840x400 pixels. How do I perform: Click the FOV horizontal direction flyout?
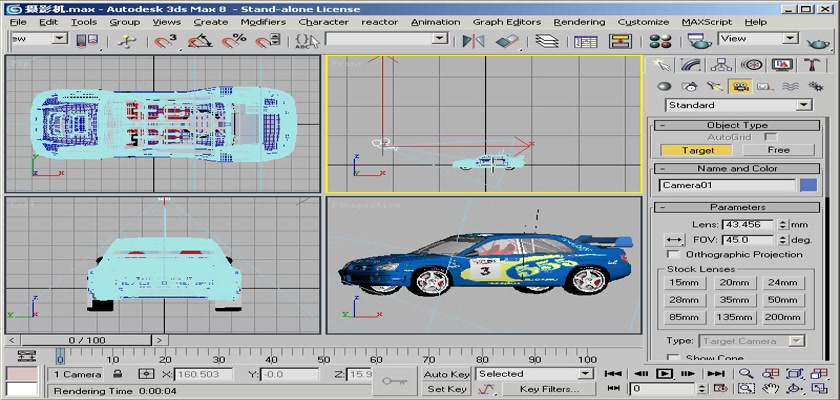click(x=674, y=240)
